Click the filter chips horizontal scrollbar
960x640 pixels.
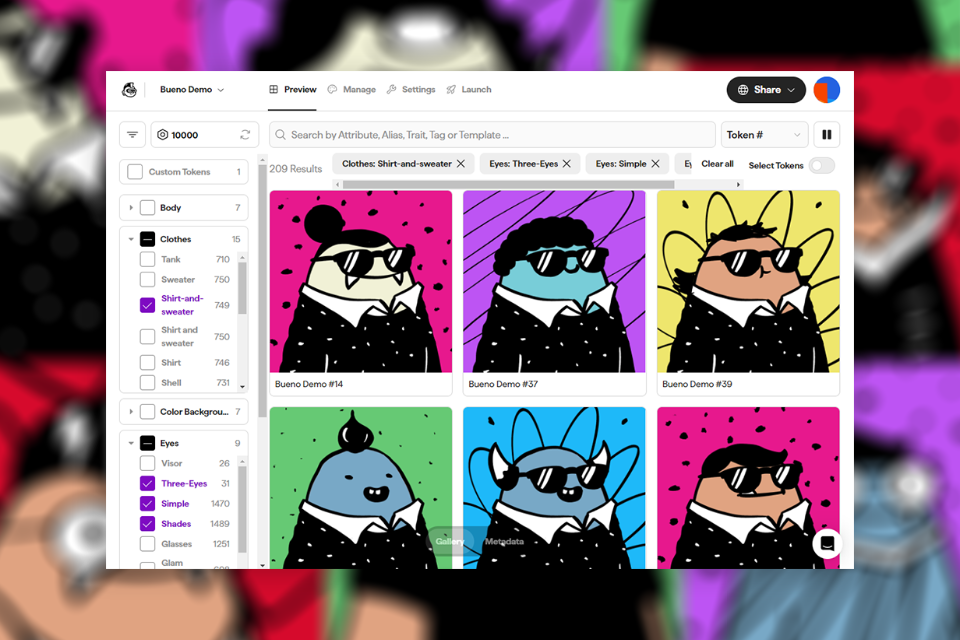click(x=508, y=184)
